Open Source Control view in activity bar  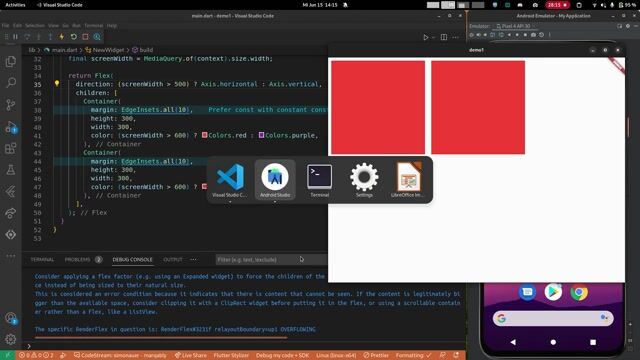[11, 104]
